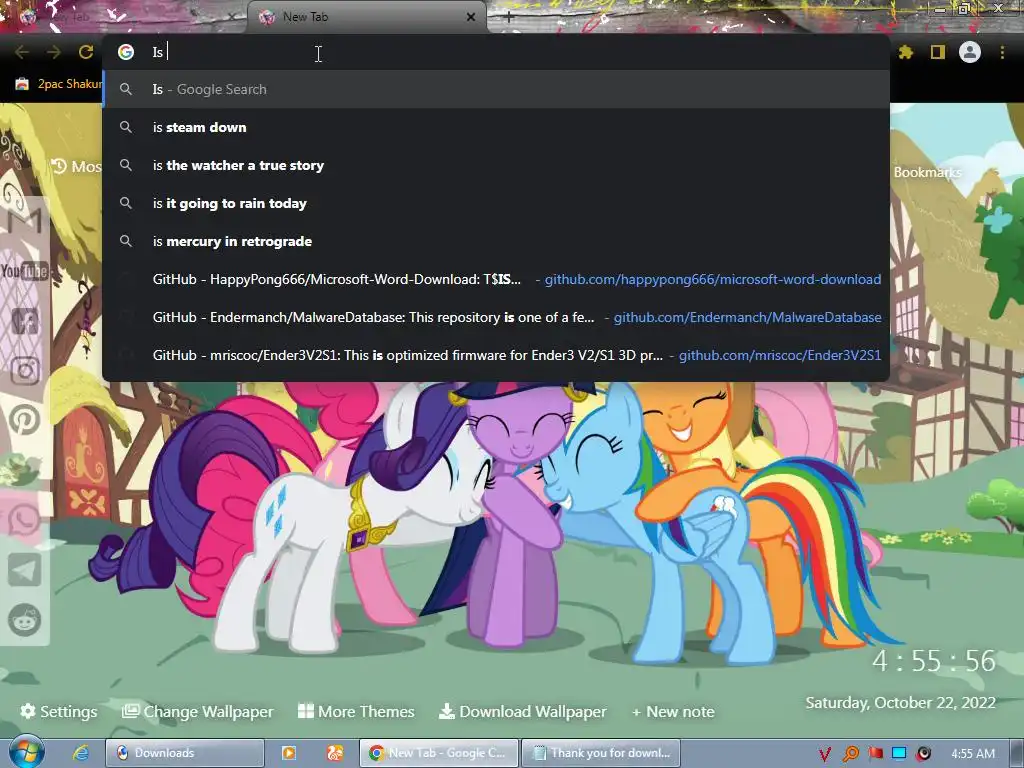Click the Google icon in the address bar

point(126,52)
